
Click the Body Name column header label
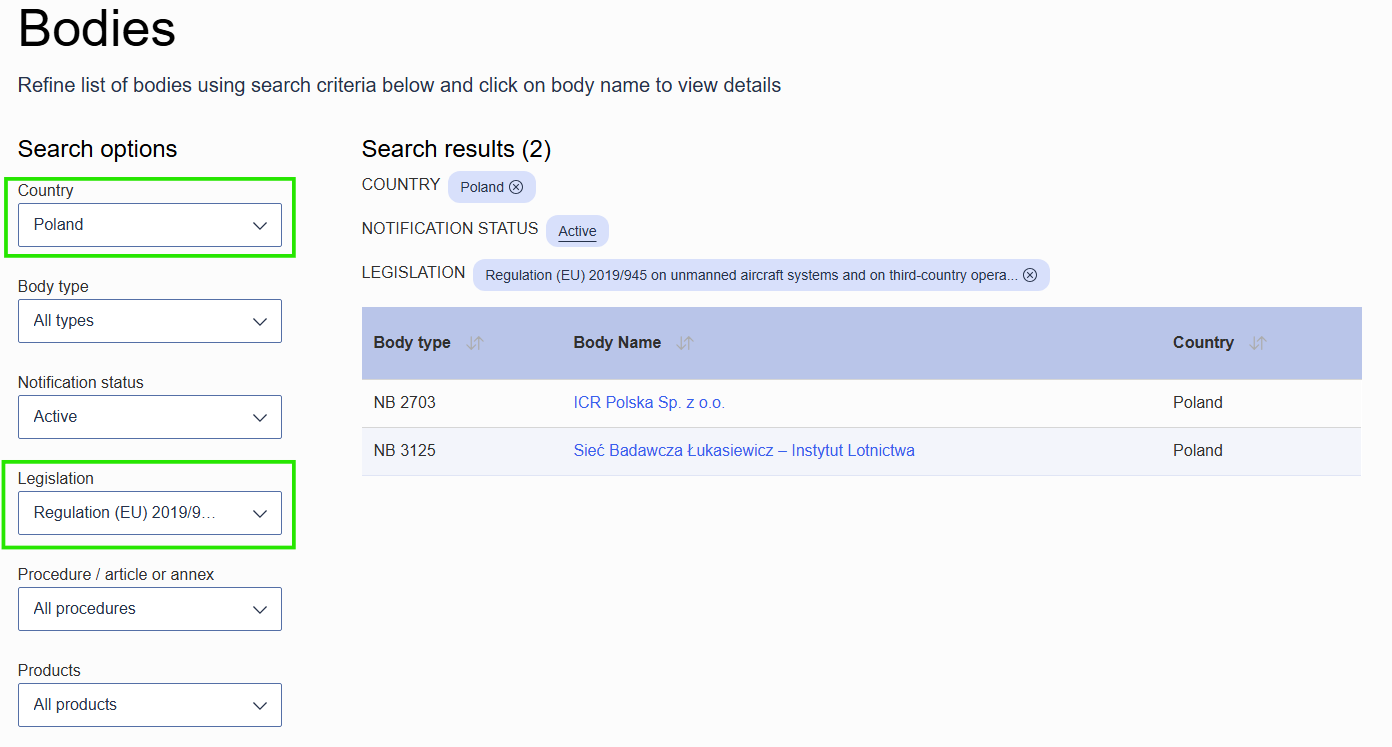tap(617, 343)
